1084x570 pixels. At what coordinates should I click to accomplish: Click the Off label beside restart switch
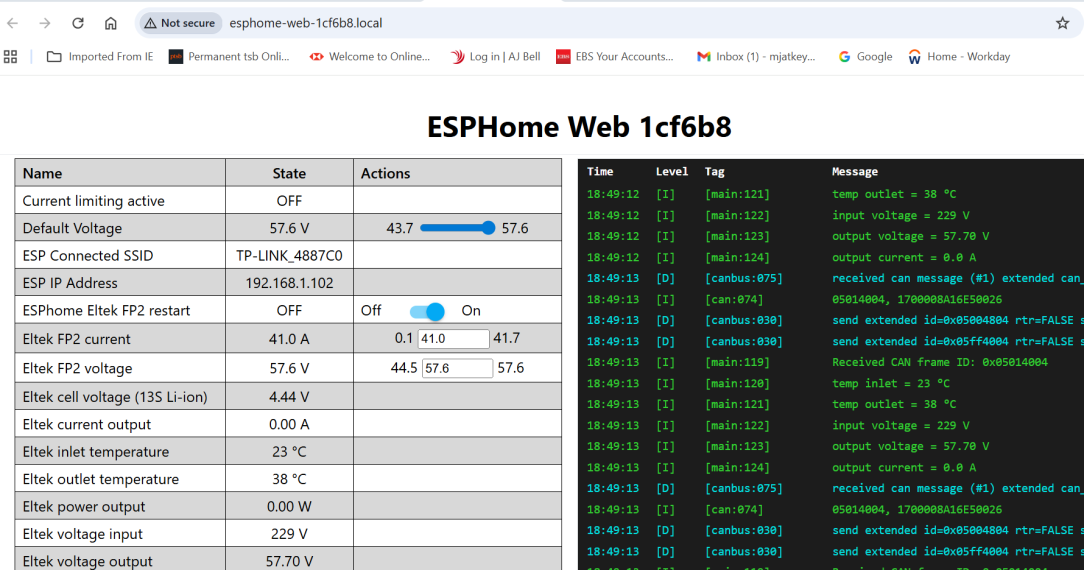coord(371,311)
